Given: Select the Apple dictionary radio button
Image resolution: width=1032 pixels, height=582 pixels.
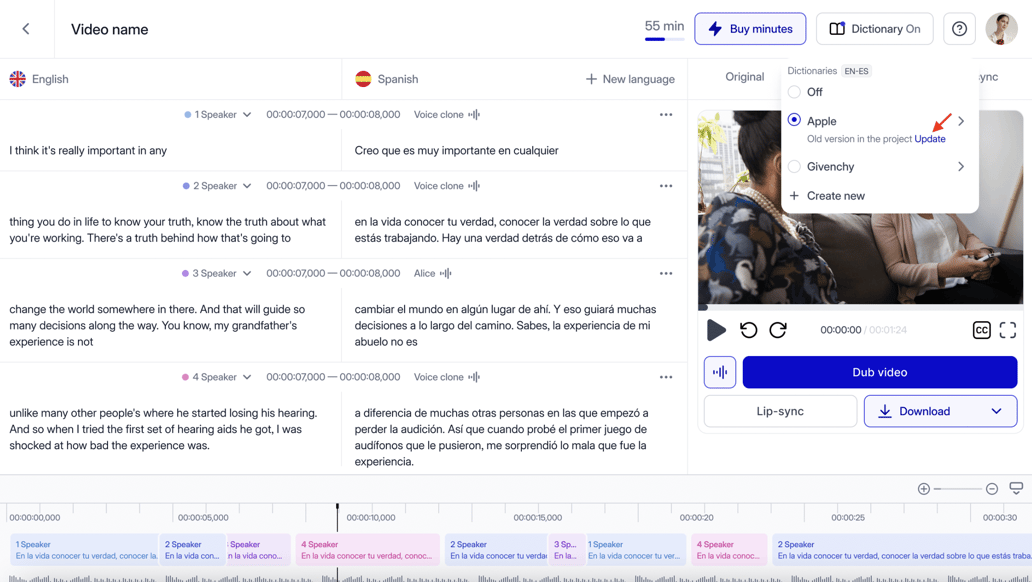Looking at the screenshot, I should tap(794, 120).
